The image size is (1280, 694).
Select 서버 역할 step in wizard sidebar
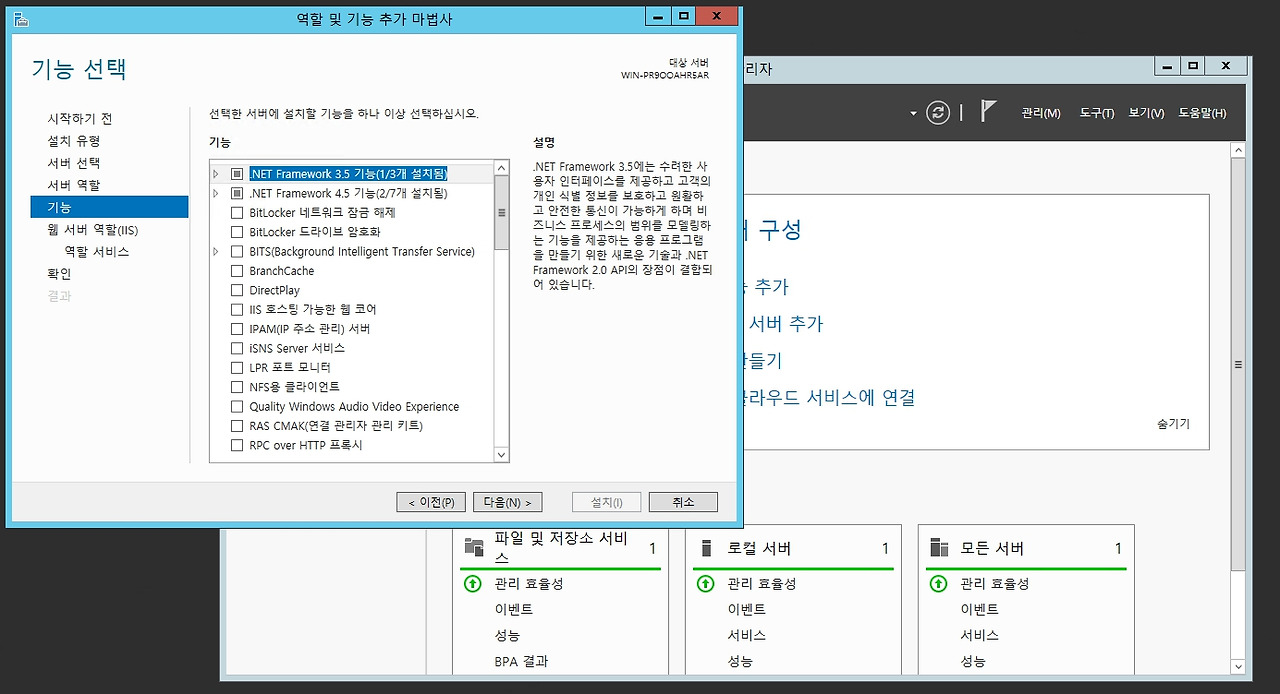[x=74, y=185]
